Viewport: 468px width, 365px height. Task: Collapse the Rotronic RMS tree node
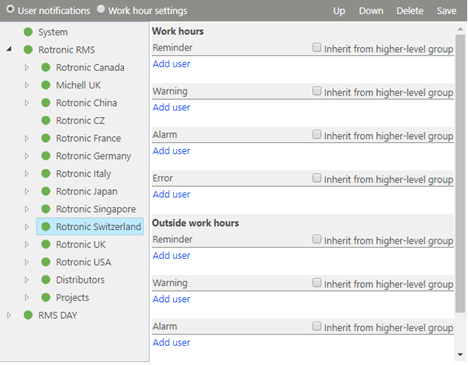pyautogui.click(x=9, y=49)
